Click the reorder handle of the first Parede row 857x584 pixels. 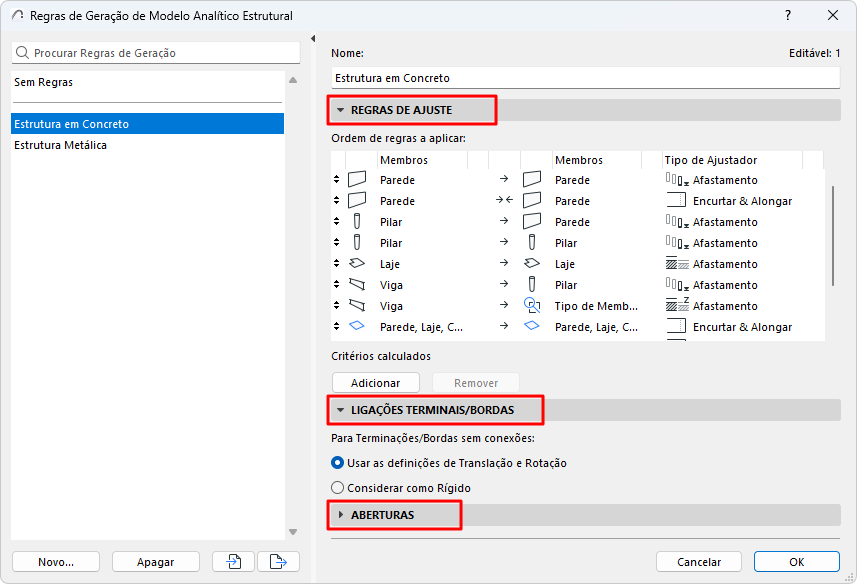337,180
